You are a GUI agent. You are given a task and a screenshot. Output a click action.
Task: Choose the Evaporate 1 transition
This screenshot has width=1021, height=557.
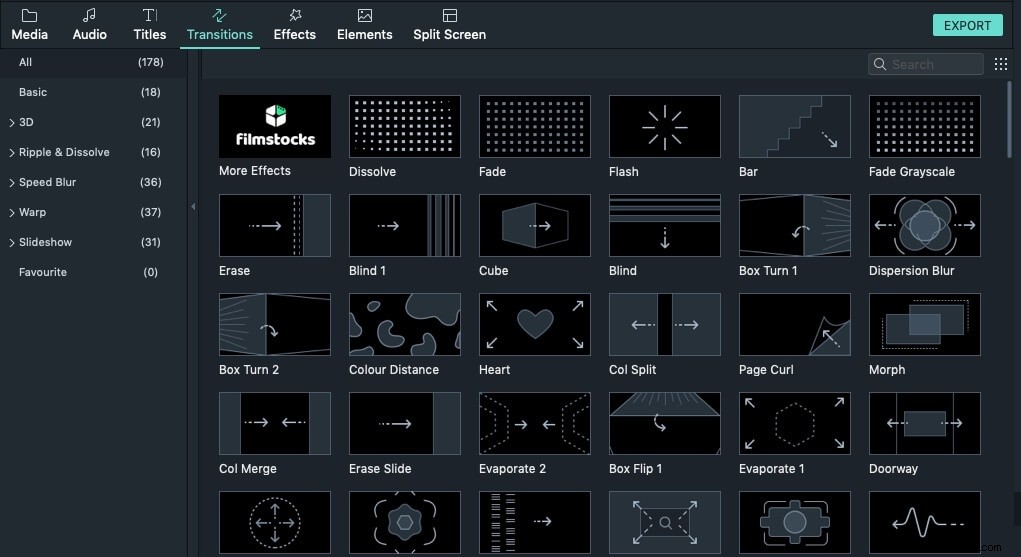pyautogui.click(x=794, y=423)
